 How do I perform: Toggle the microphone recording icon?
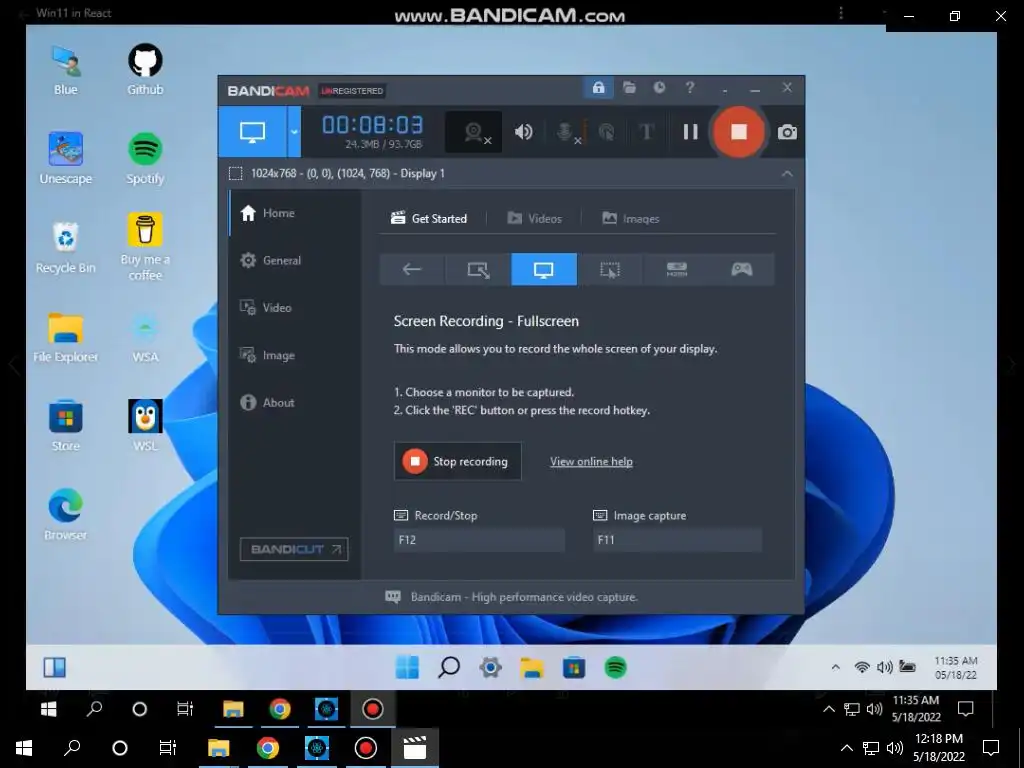click(566, 133)
